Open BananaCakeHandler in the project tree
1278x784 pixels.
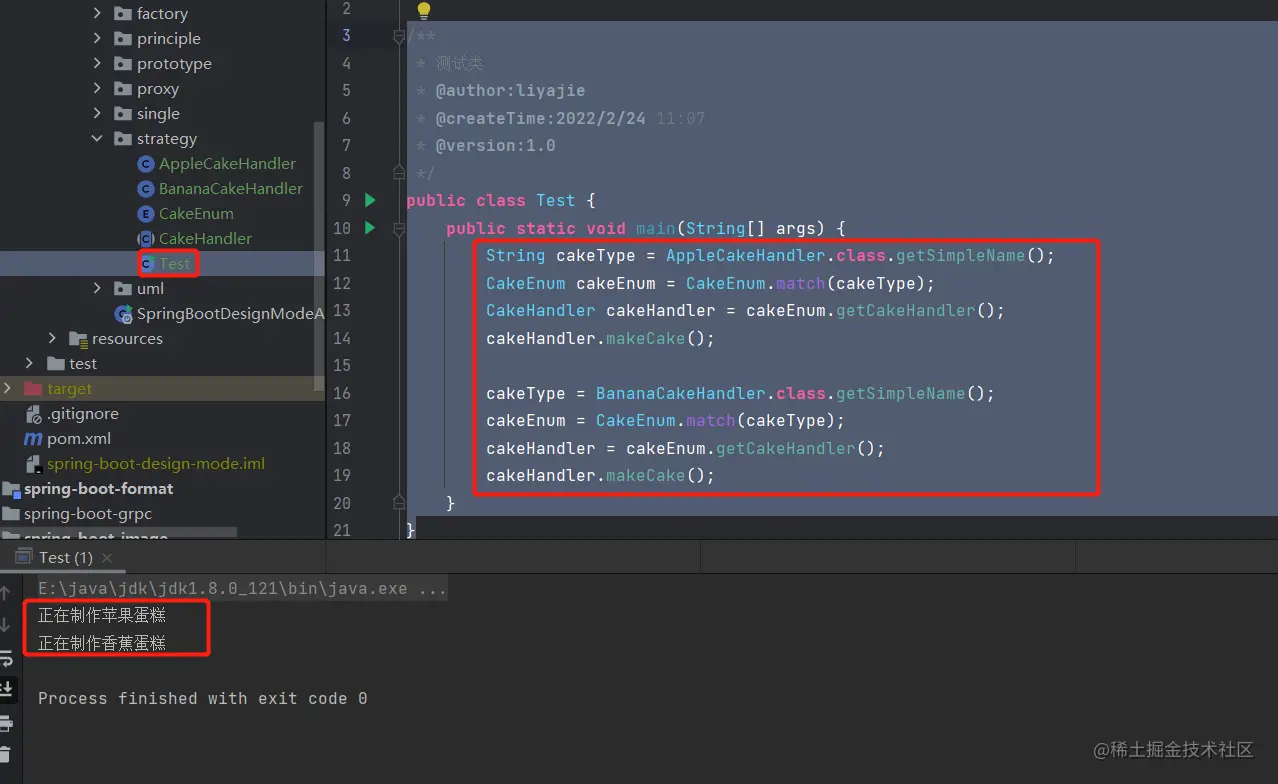(x=230, y=189)
